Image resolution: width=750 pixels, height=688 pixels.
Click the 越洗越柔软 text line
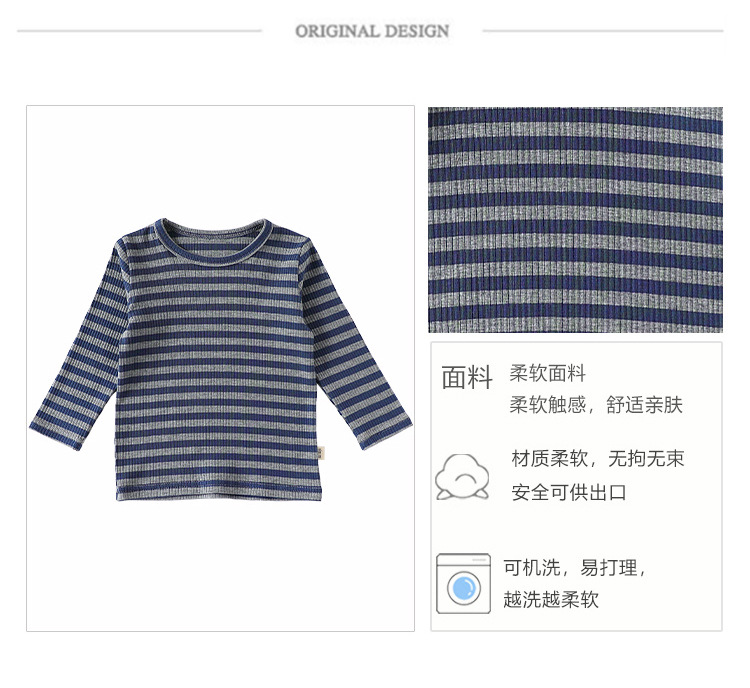tap(551, 599)
